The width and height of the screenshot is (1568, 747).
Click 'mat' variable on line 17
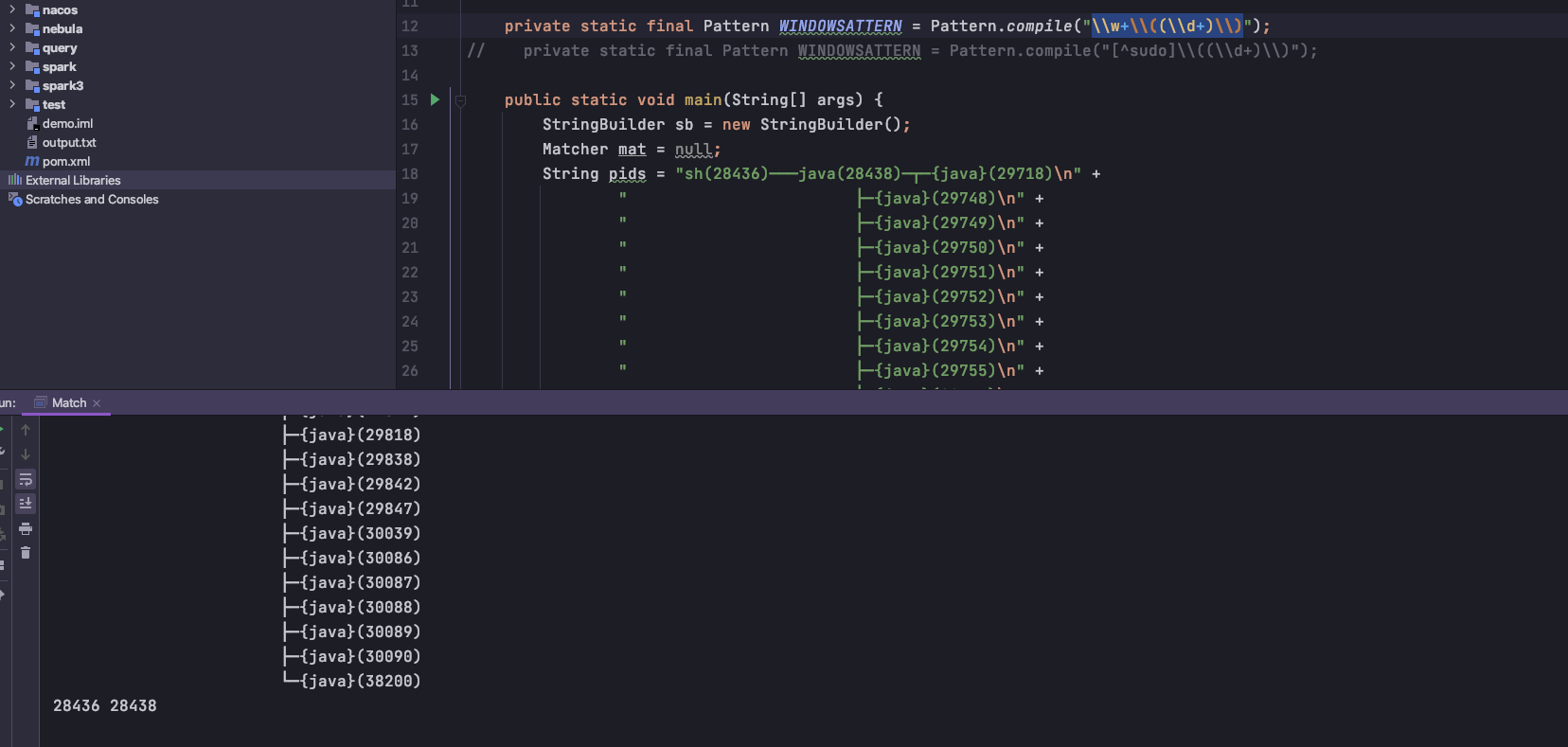(x=632, y=150)
